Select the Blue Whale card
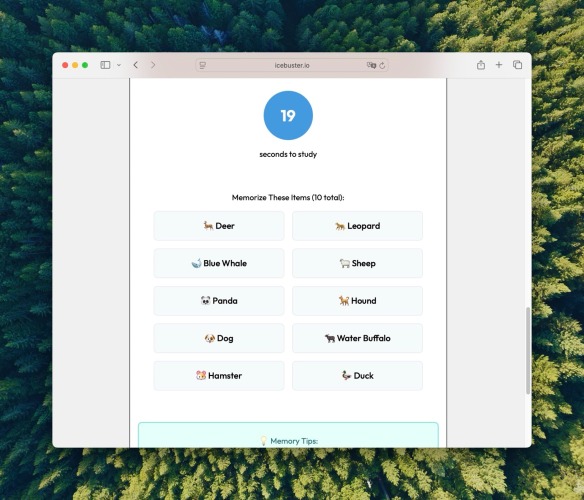The width and height of the screenshot is (584, 500). (x=219, y=263)
